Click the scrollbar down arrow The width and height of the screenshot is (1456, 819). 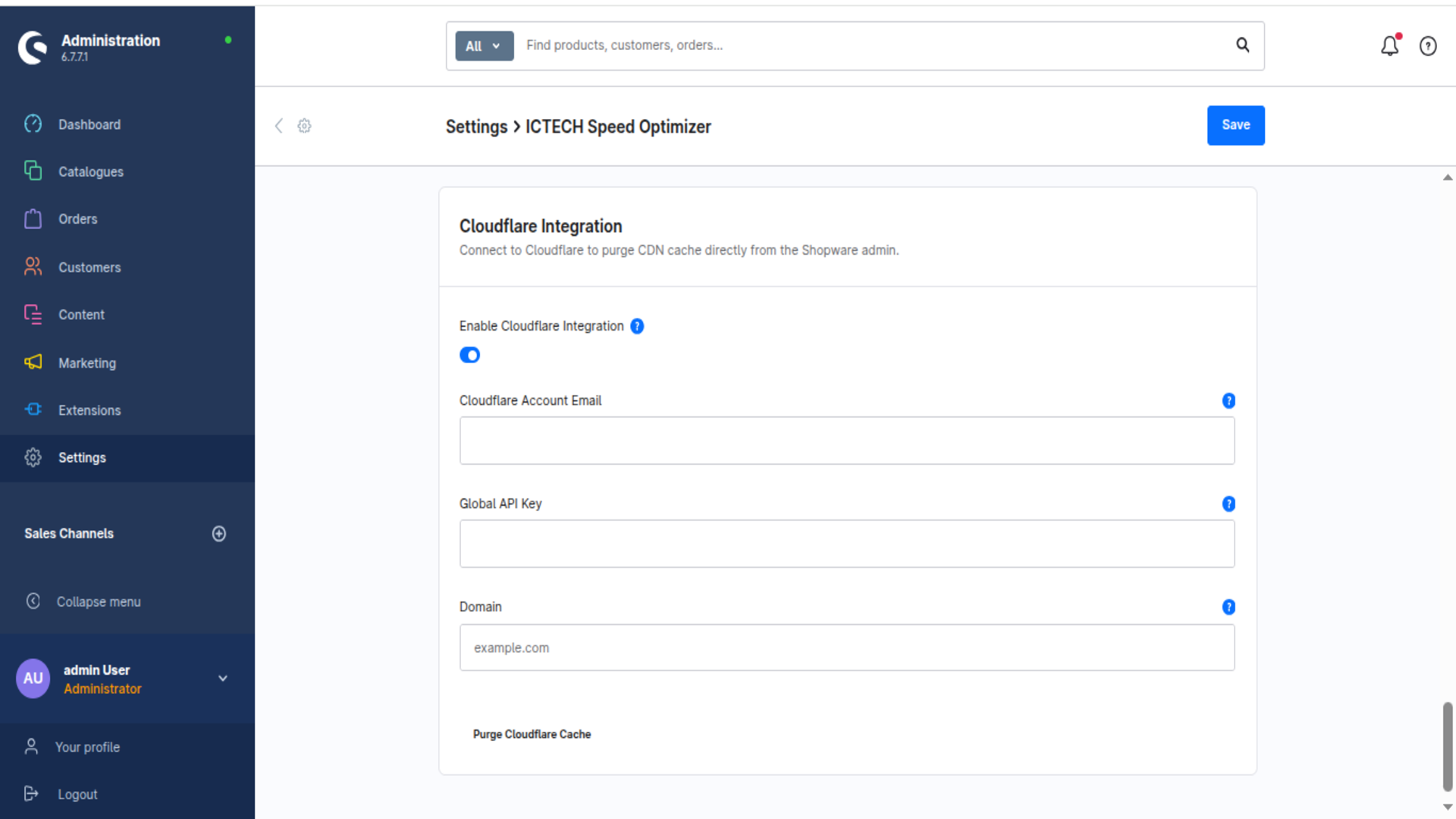coord(1447,807)
